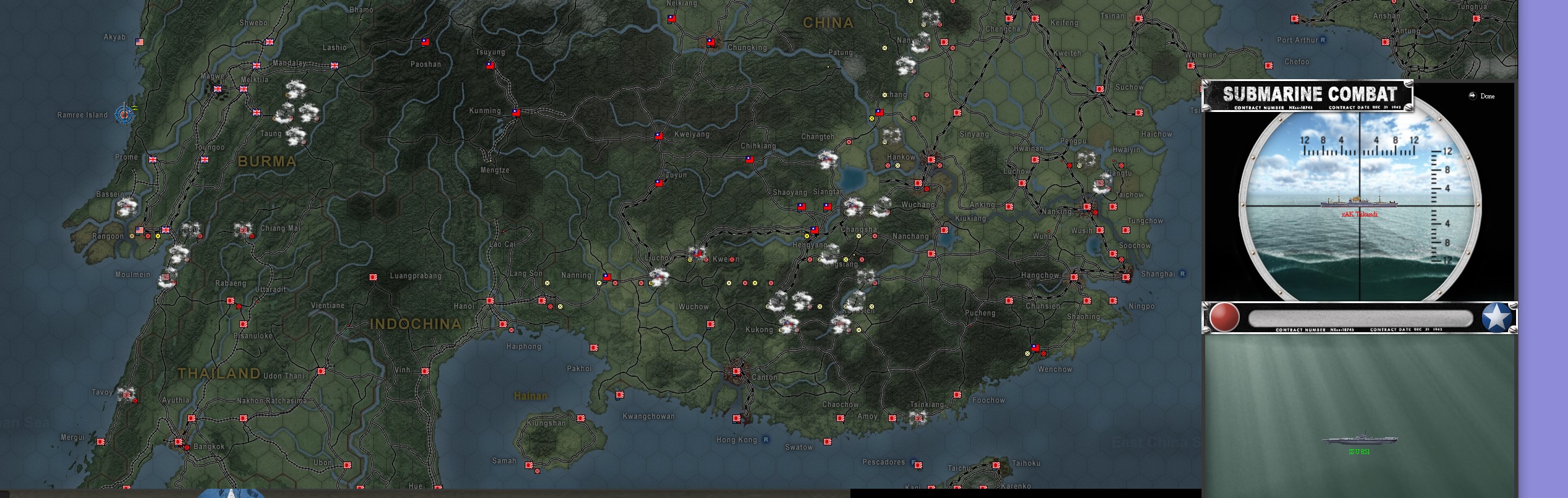Select the Japanese base icon at Swatow
The width and height of the screenshot is (1568, 498).
point(828,442)
